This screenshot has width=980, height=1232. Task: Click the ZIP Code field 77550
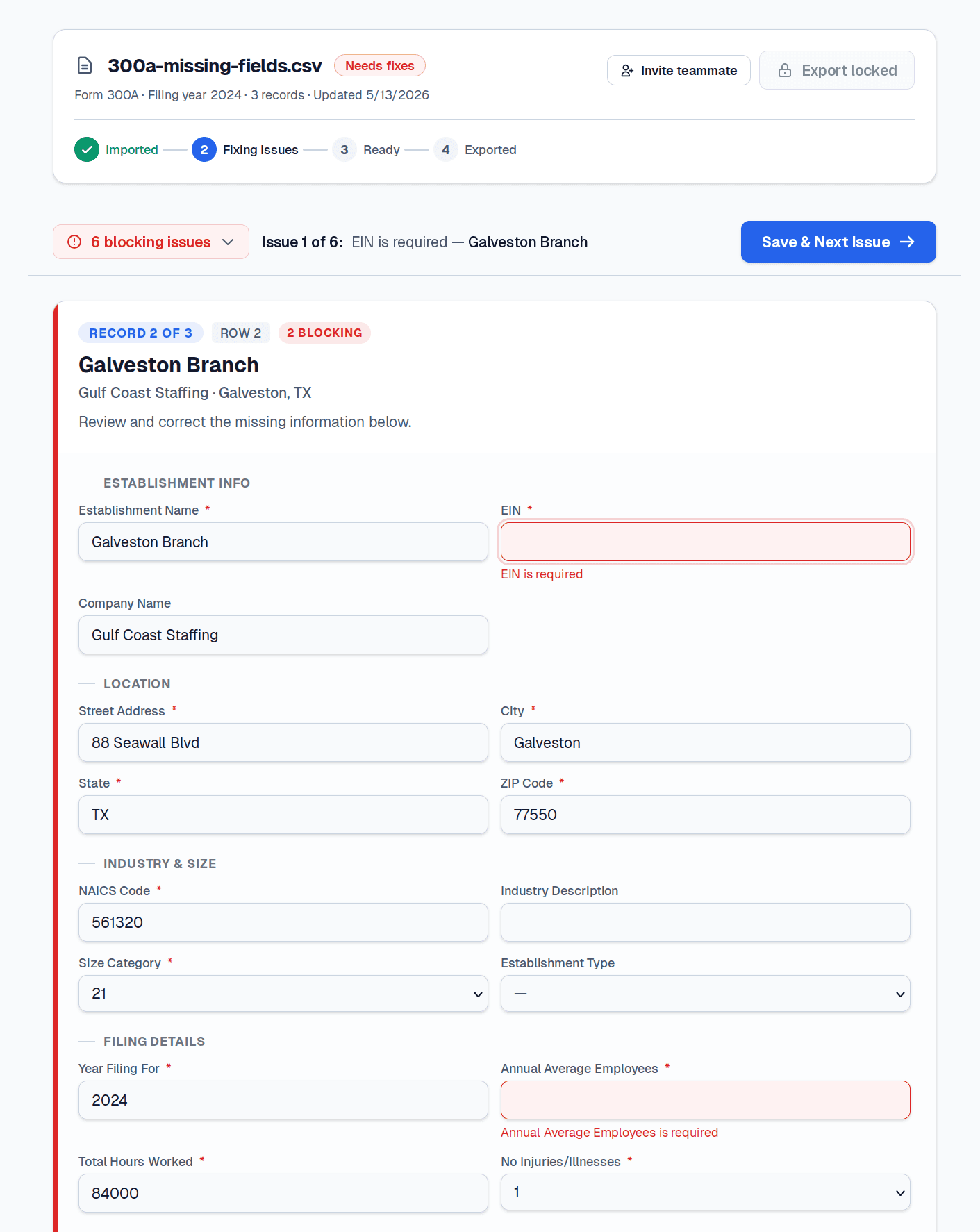(x=706, y=815)
